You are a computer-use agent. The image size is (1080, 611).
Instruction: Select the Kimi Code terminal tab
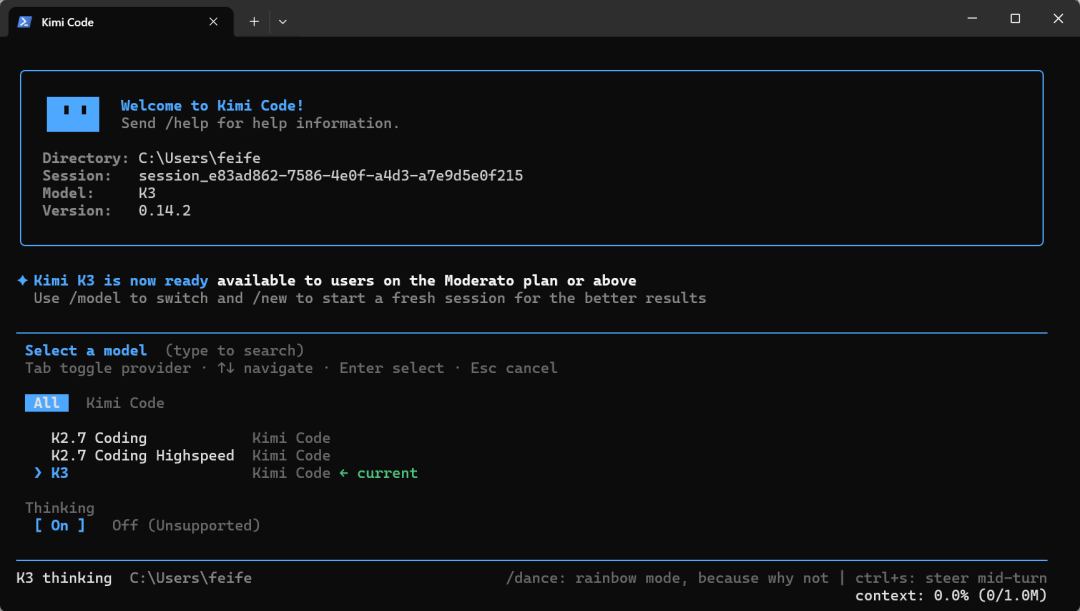[x=121, y=22]
